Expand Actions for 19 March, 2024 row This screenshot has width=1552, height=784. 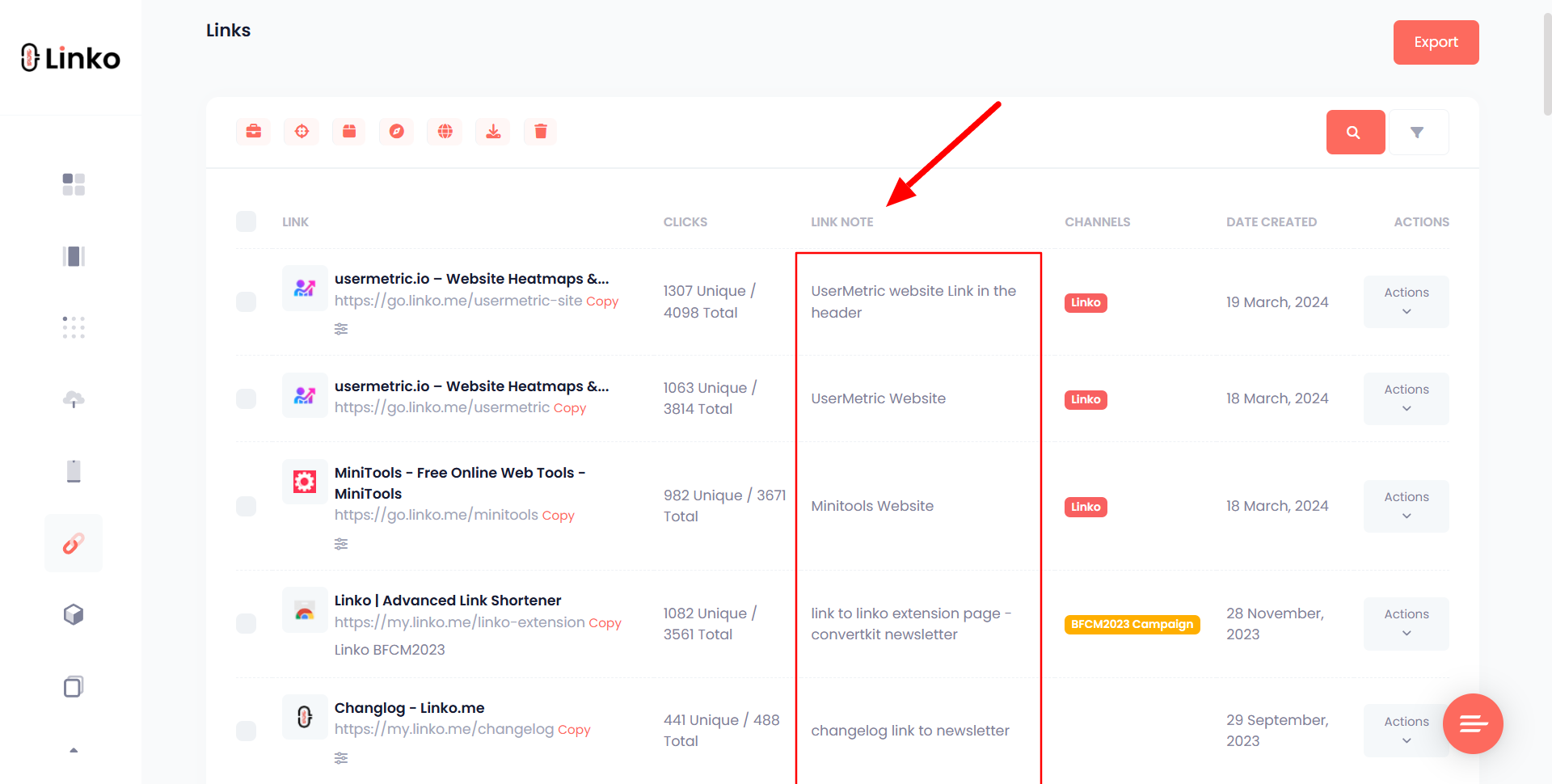click(x=1406, y=301)
